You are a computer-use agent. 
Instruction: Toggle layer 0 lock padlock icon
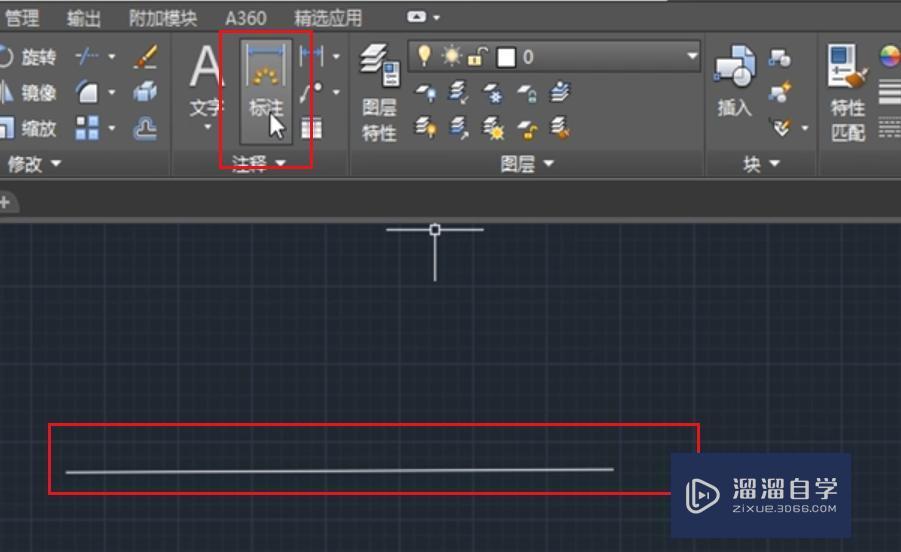pos(478,56)
